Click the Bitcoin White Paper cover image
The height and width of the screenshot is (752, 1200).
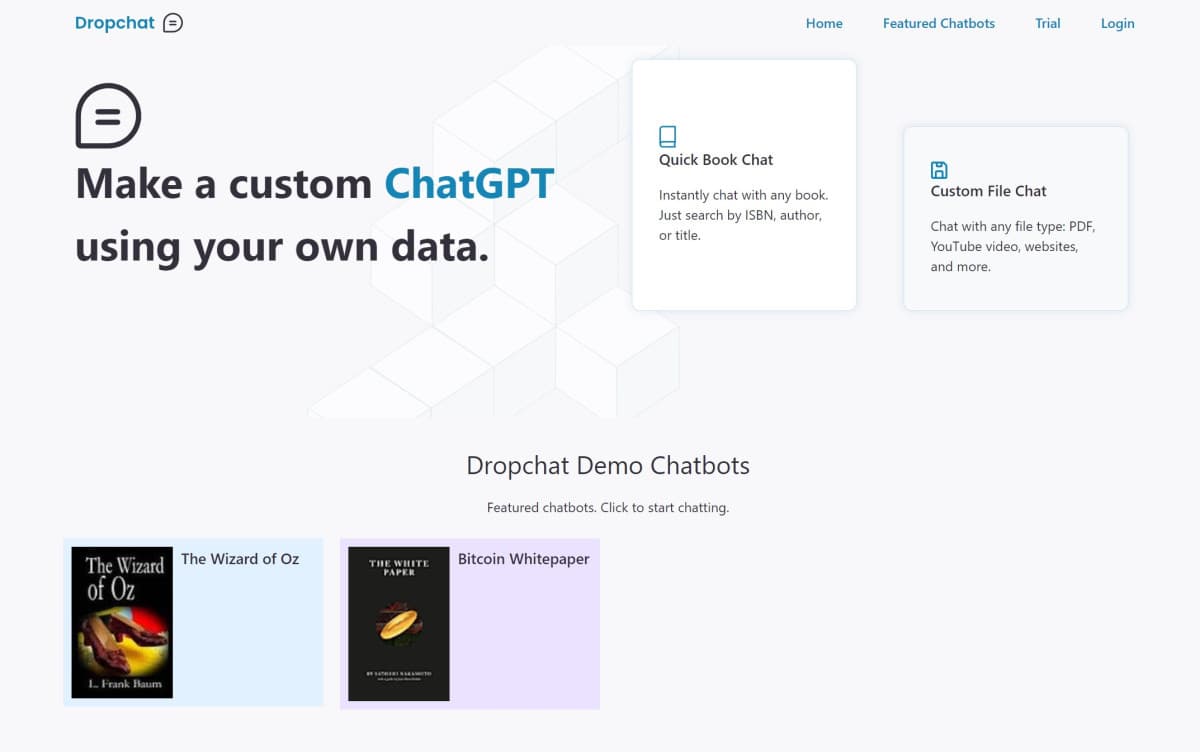click(399, 624)
